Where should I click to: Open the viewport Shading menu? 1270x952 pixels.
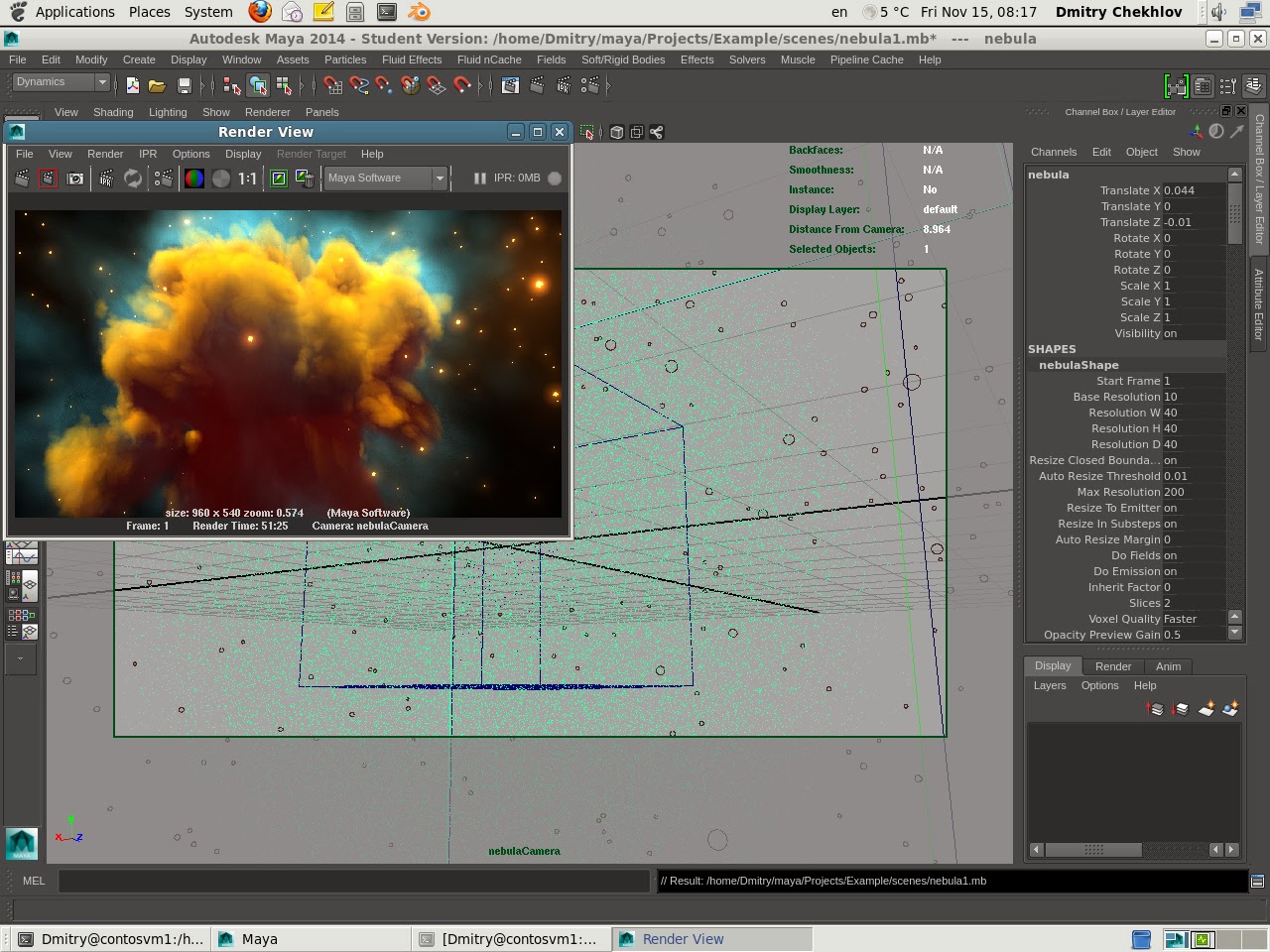click(113, 112)
